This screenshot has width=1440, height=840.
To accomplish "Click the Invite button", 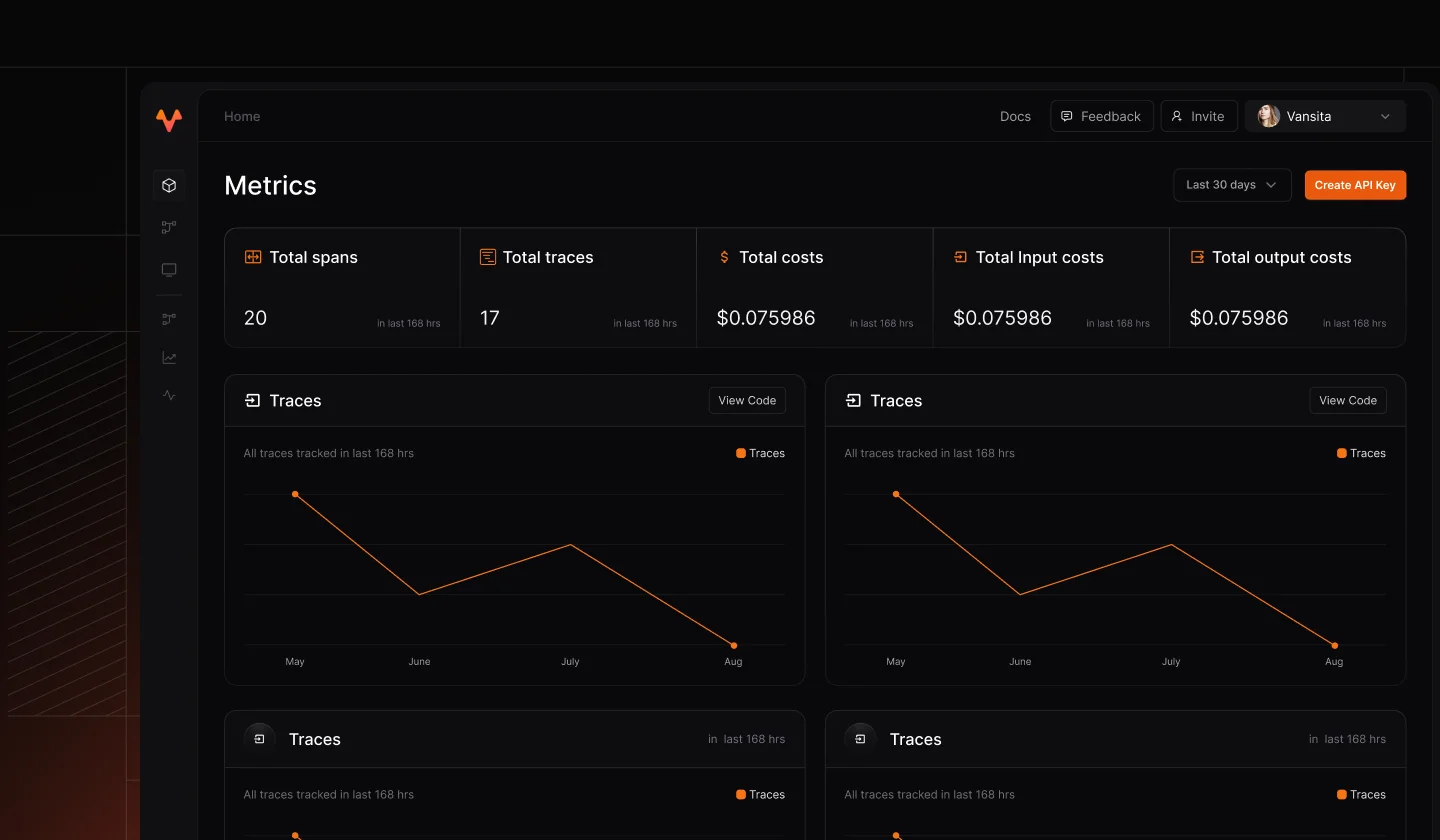I will tap(1199, 116).
